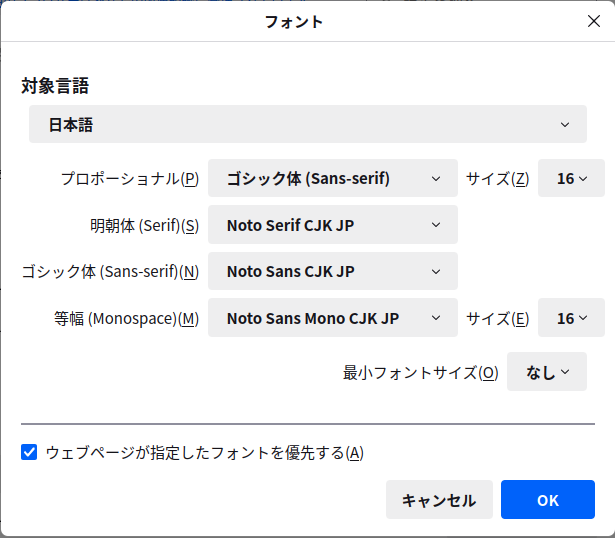Open the 対象言語 dropdown showing 日本語
The height and width of the screenshot is (538, 615).
[x=307, y=124]
